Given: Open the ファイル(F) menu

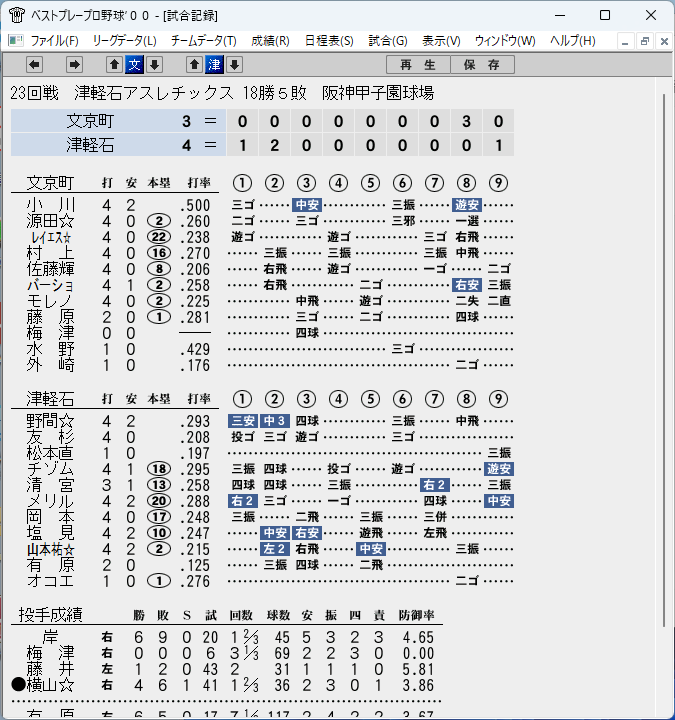Looking at the screenshot, I should (x=55, y=41).
